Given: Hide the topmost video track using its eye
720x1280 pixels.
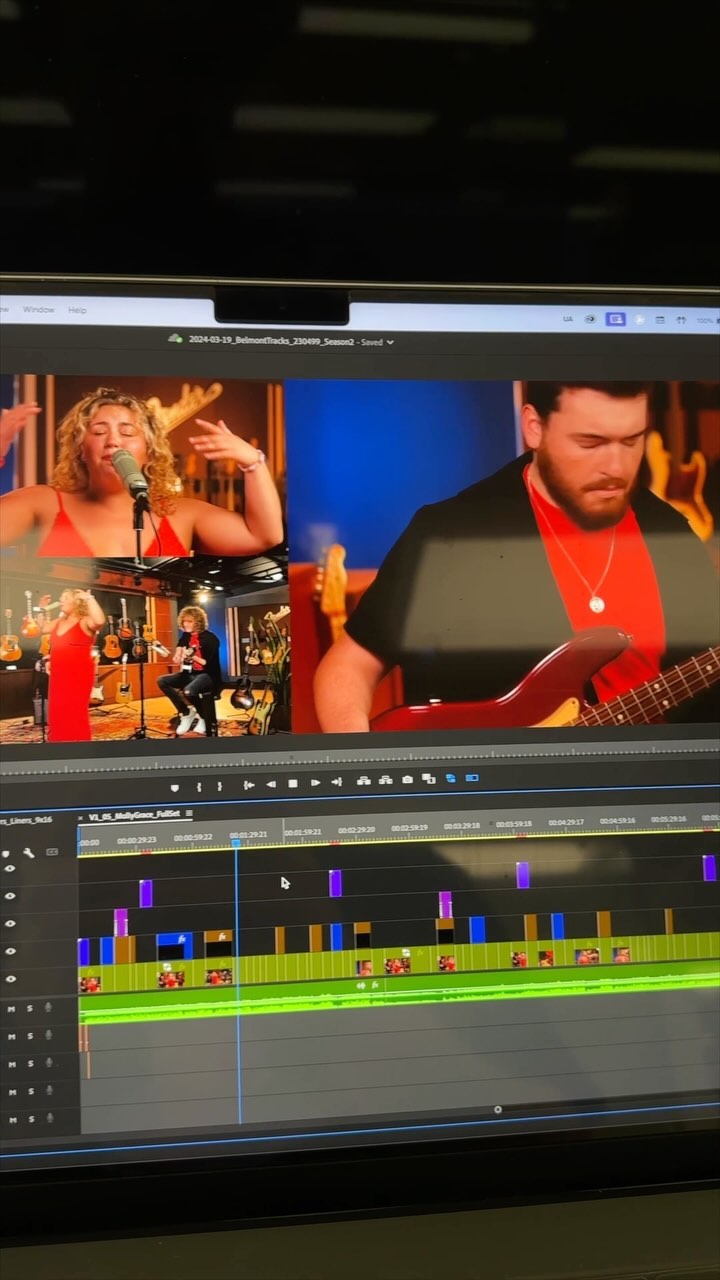Looking at the screenshot, I should 11,869.
